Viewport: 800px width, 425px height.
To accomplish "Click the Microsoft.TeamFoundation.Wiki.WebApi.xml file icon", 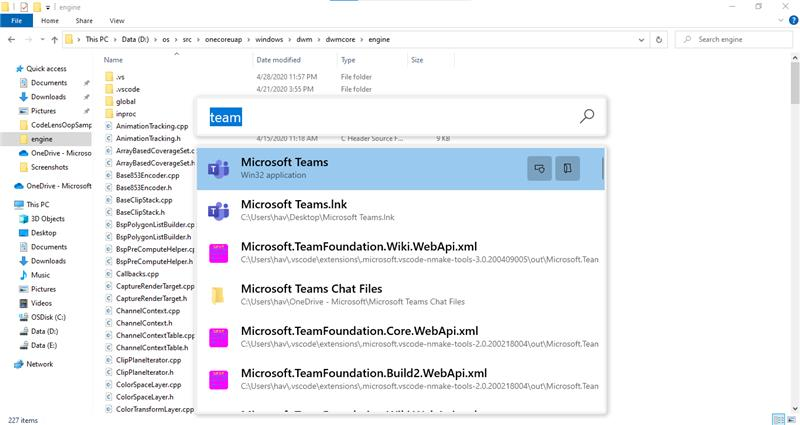I will click(218, 253).
